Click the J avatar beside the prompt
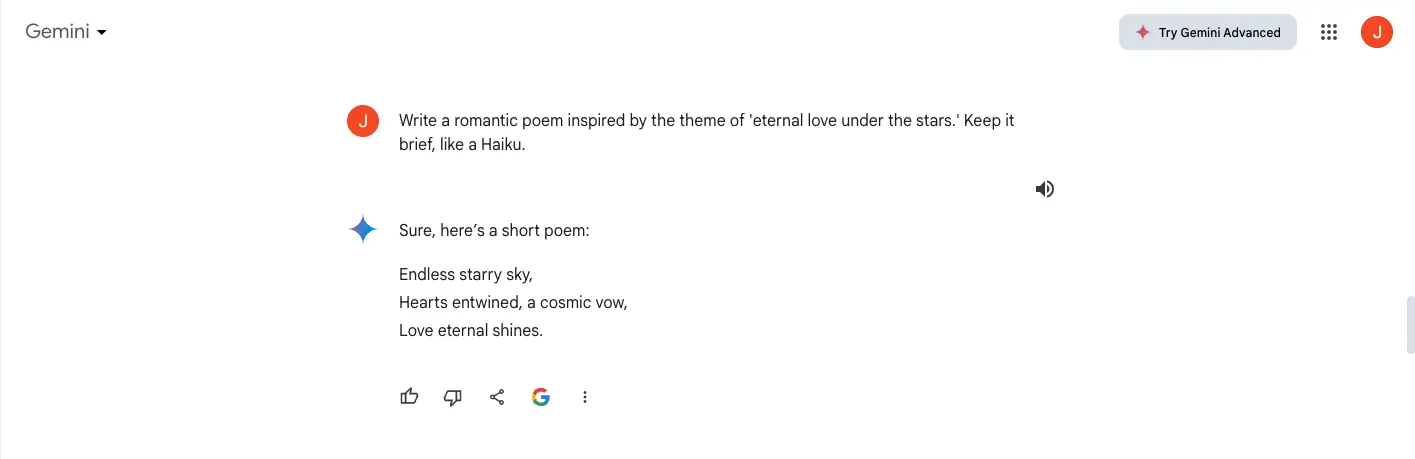 coord(363,121)
